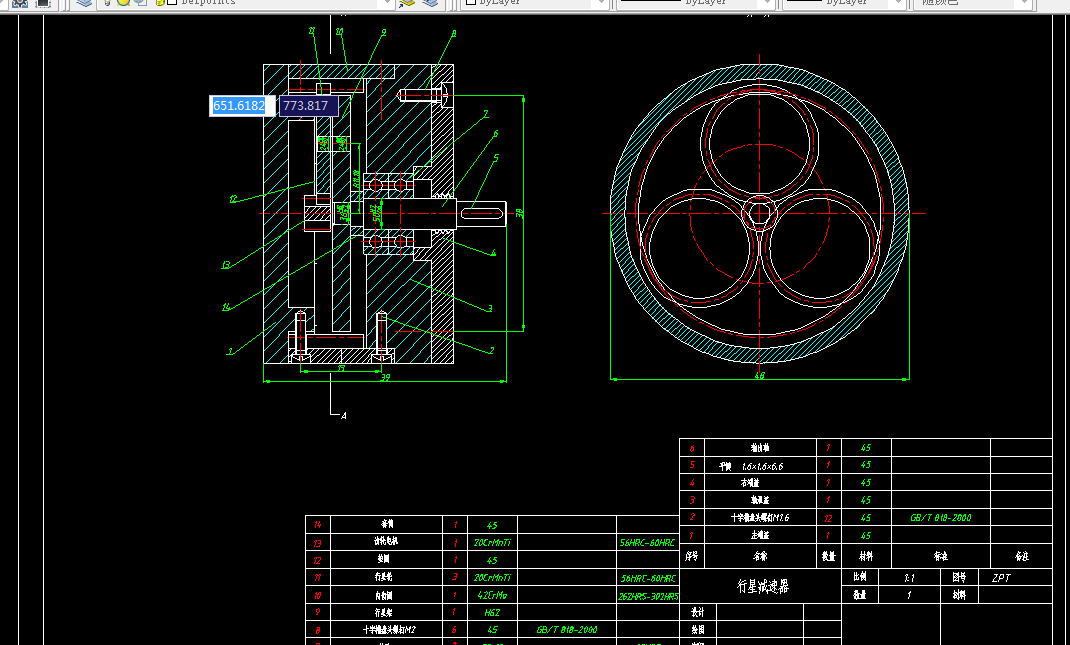The height and width of the screenshot is (645, 1070).
Task: Select 56HRC-60HRC in row 11
Action: click(x=648, y=578)
